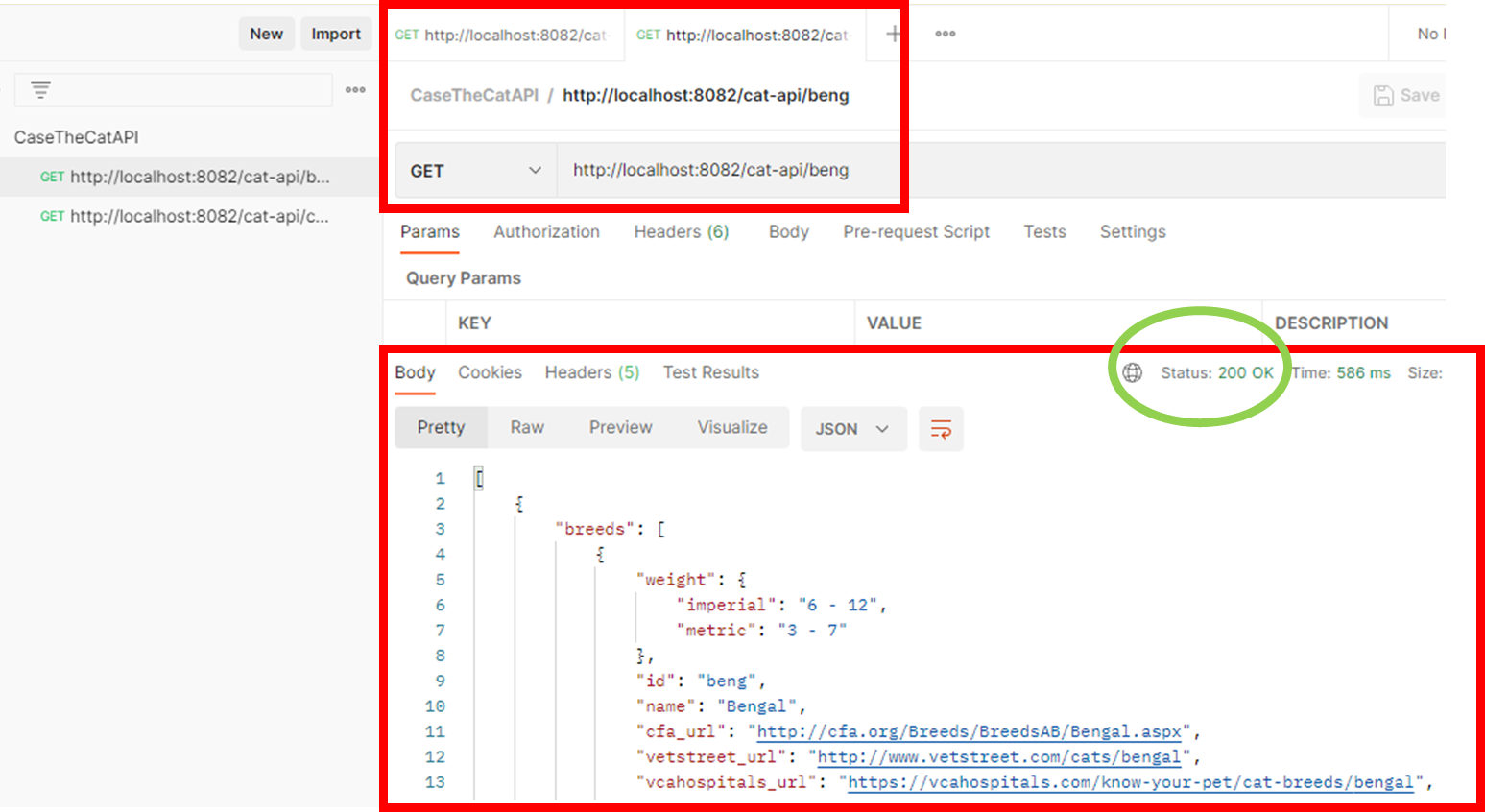1485x812 pixels.
Task: Open the cfa.org Bengal link
Action: (970, 731)
